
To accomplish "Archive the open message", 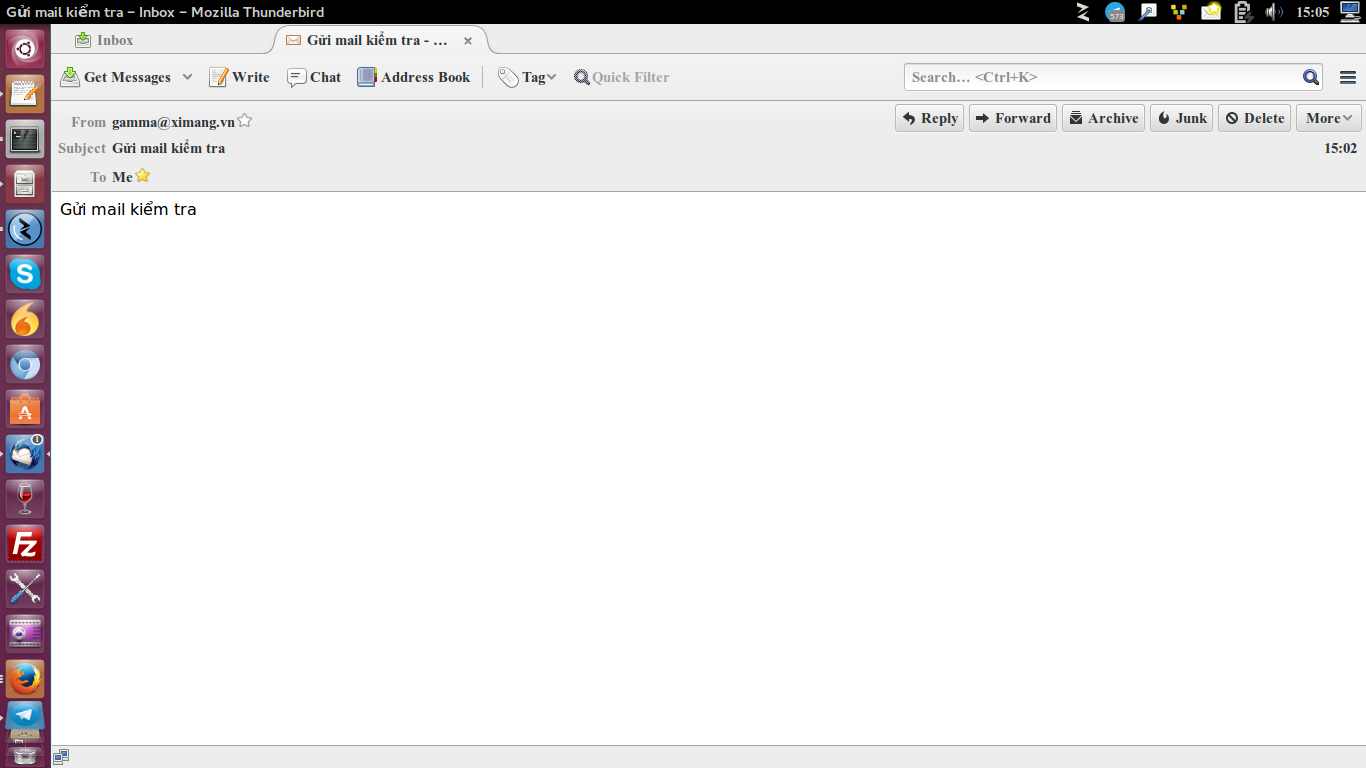I will [x=1103, y=118].
